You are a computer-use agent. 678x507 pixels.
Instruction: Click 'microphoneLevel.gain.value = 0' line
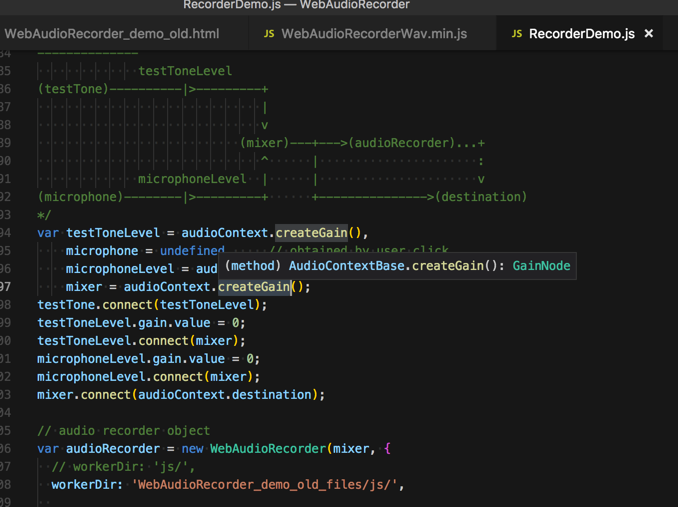click(x=148, y=359)
